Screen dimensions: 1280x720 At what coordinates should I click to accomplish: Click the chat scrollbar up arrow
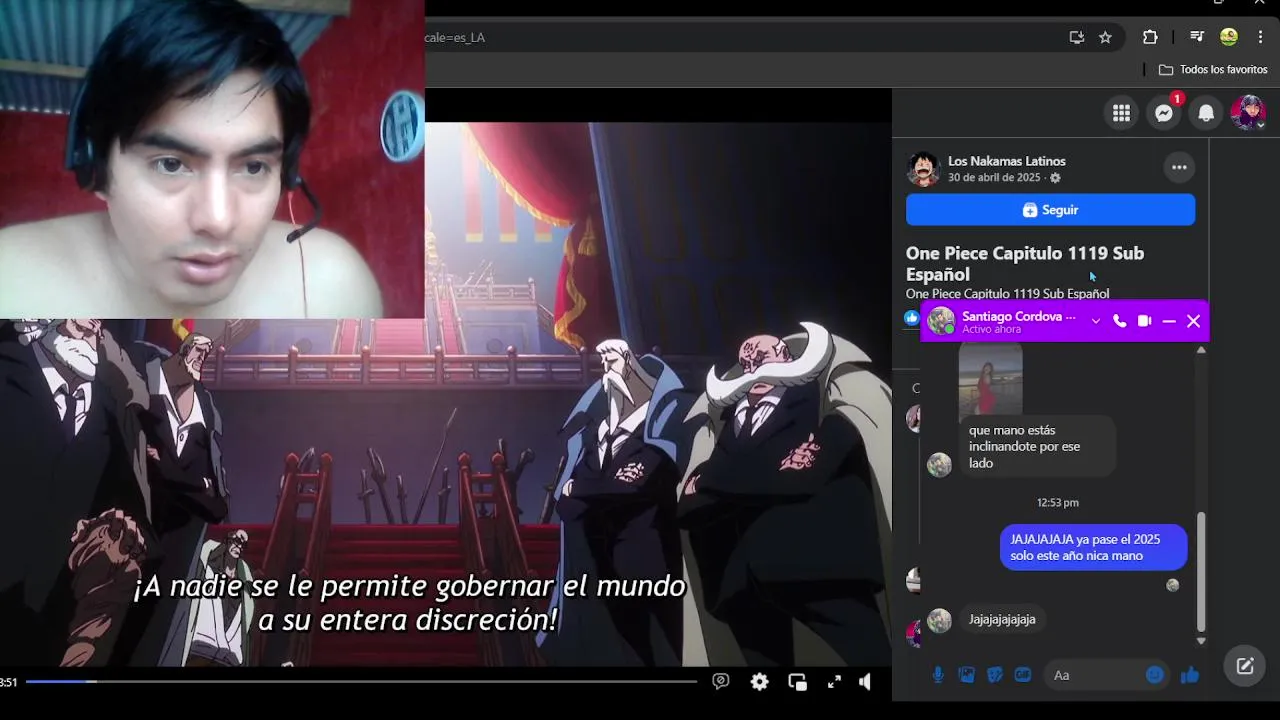pos(1201,349)
